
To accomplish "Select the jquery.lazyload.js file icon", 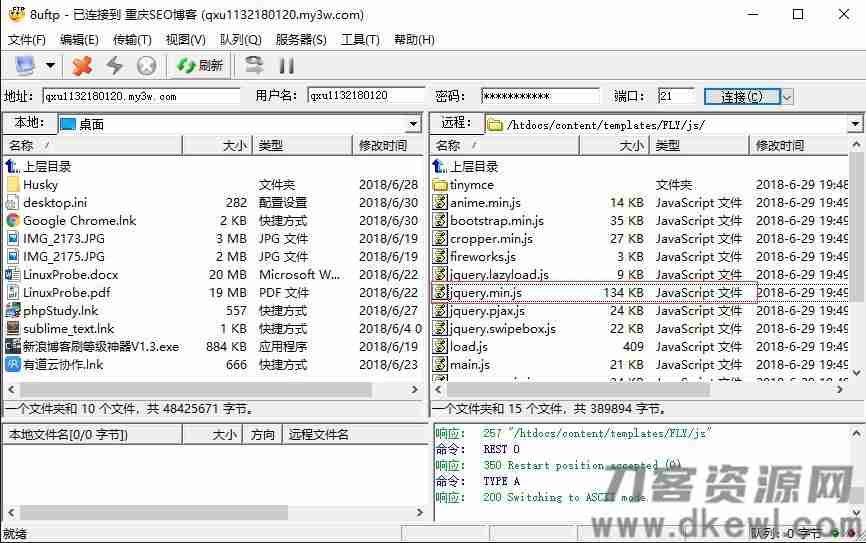I will [440, 274].
